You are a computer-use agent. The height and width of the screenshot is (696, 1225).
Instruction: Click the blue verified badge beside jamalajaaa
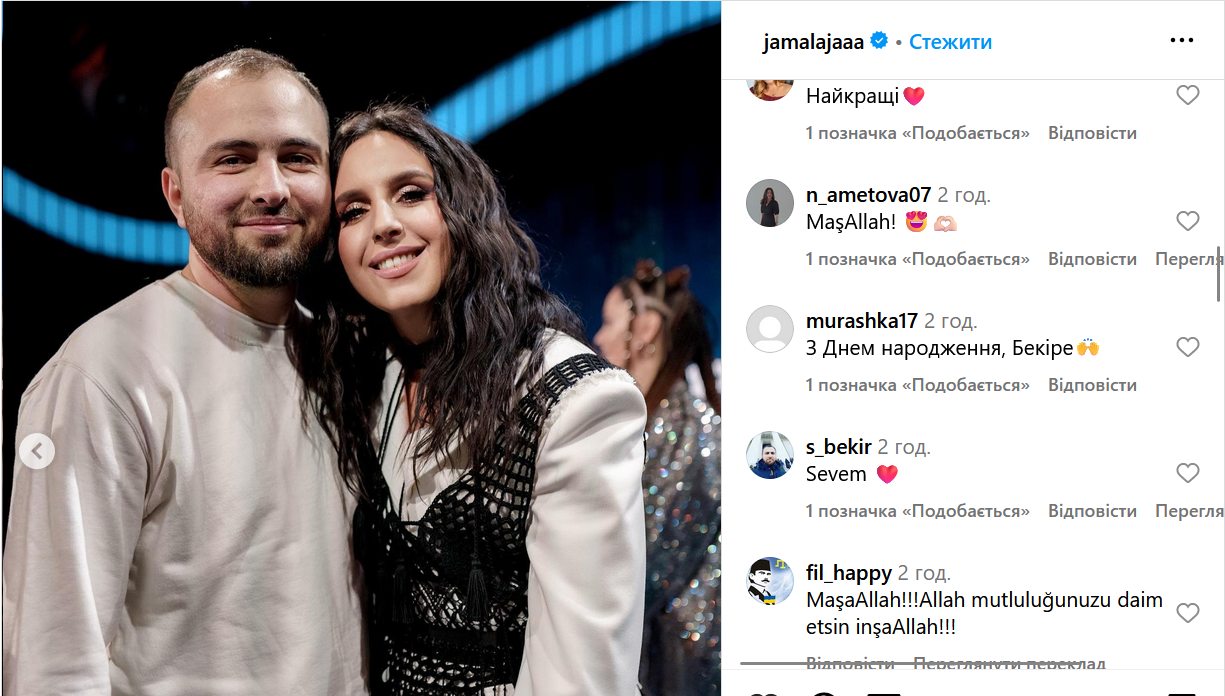[879, 41]
